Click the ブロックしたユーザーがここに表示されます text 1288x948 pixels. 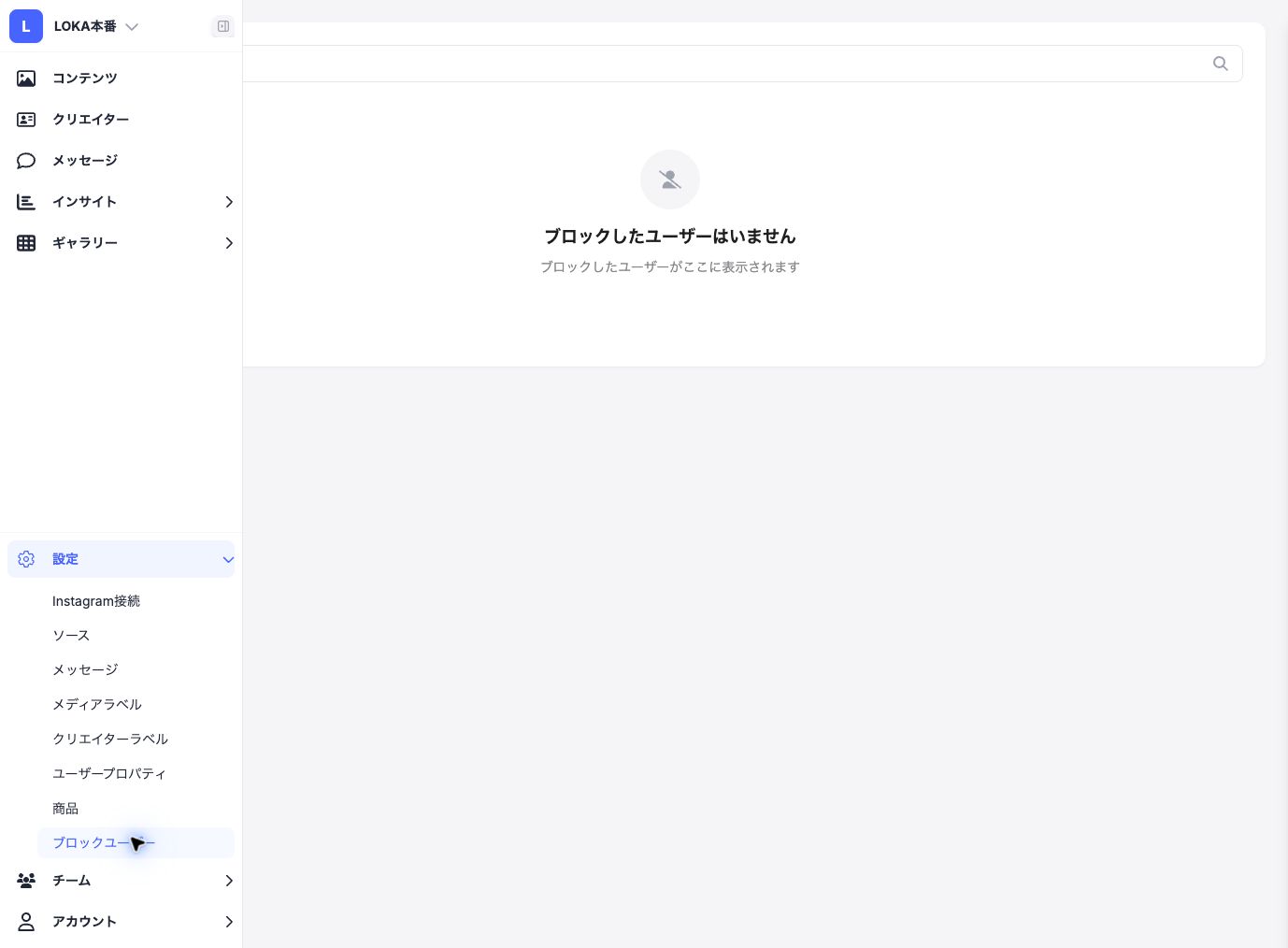point(670,267)
